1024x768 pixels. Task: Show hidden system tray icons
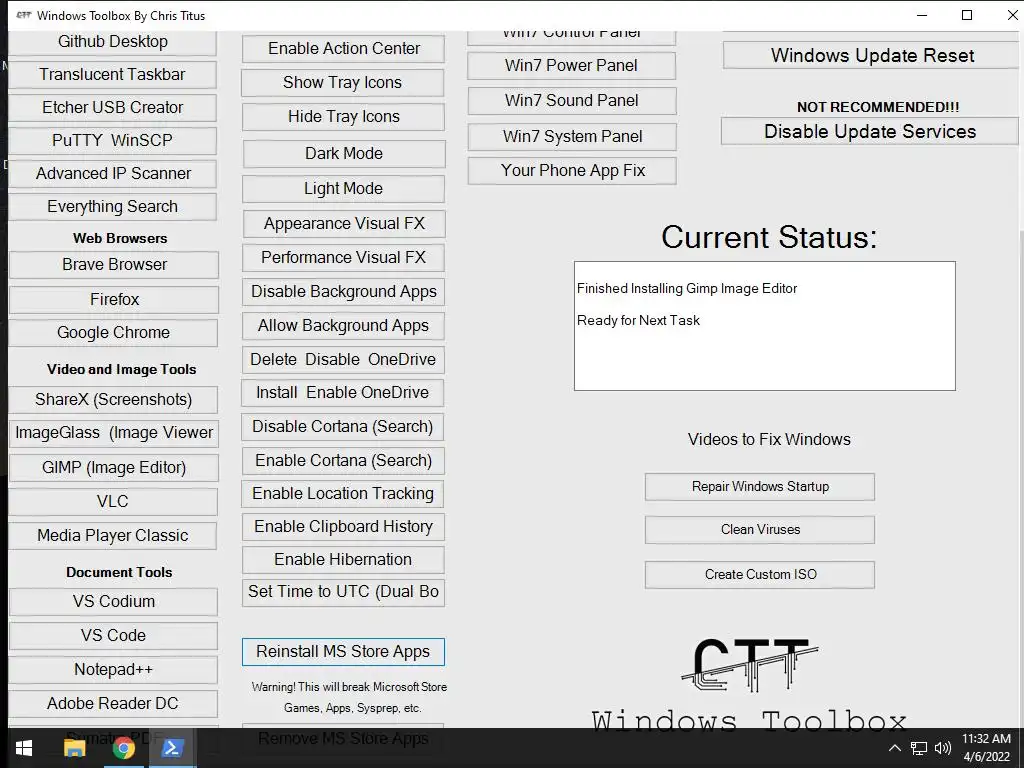(x=895, y=748)
